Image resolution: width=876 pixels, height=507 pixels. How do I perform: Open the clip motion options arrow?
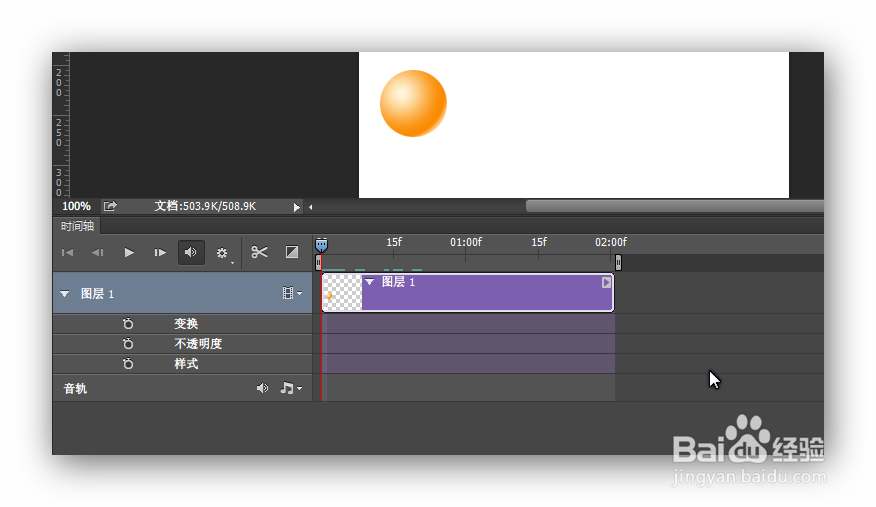tap(606, 283)
